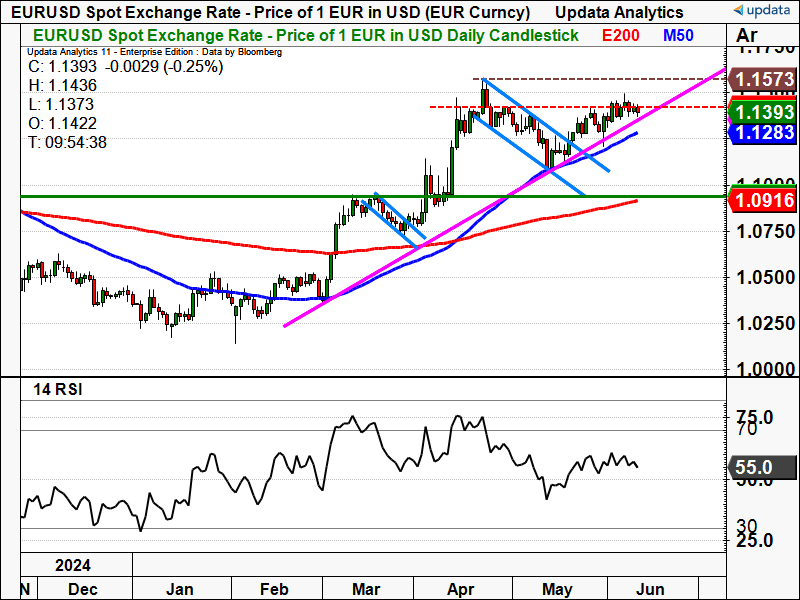Select the 1.1573 resistance price tag
Image resolution: width=800 pixels, height=600 pixels.
pyautogui.click(x=763, y=80)
